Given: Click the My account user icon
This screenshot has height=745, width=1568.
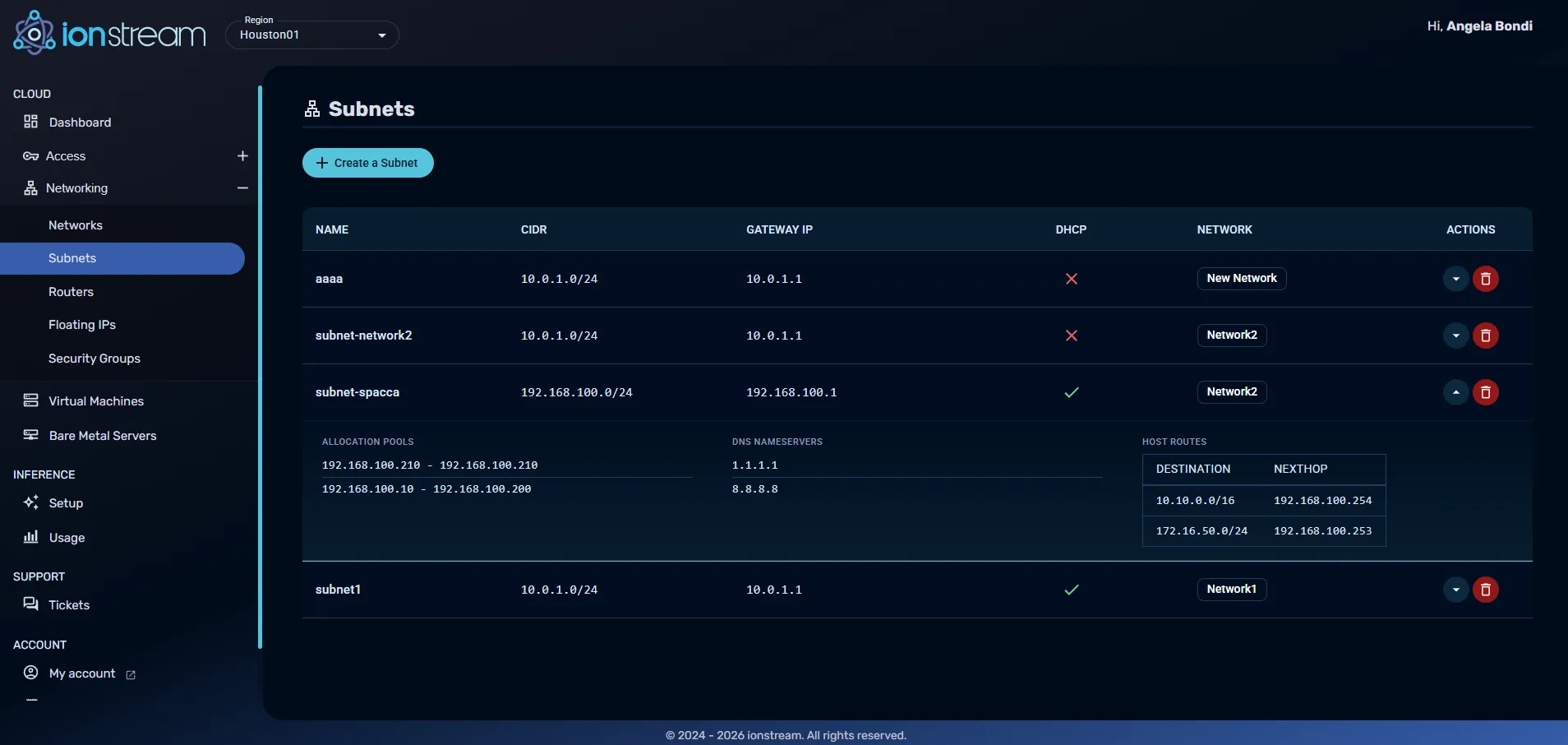Looking at the screenshot, I should [30, 673].
